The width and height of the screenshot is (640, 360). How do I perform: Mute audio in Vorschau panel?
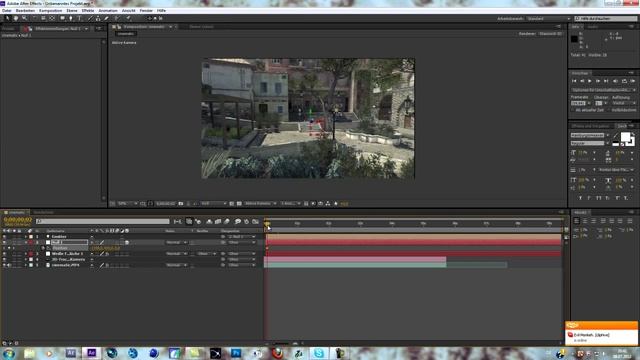pos(616,81)
